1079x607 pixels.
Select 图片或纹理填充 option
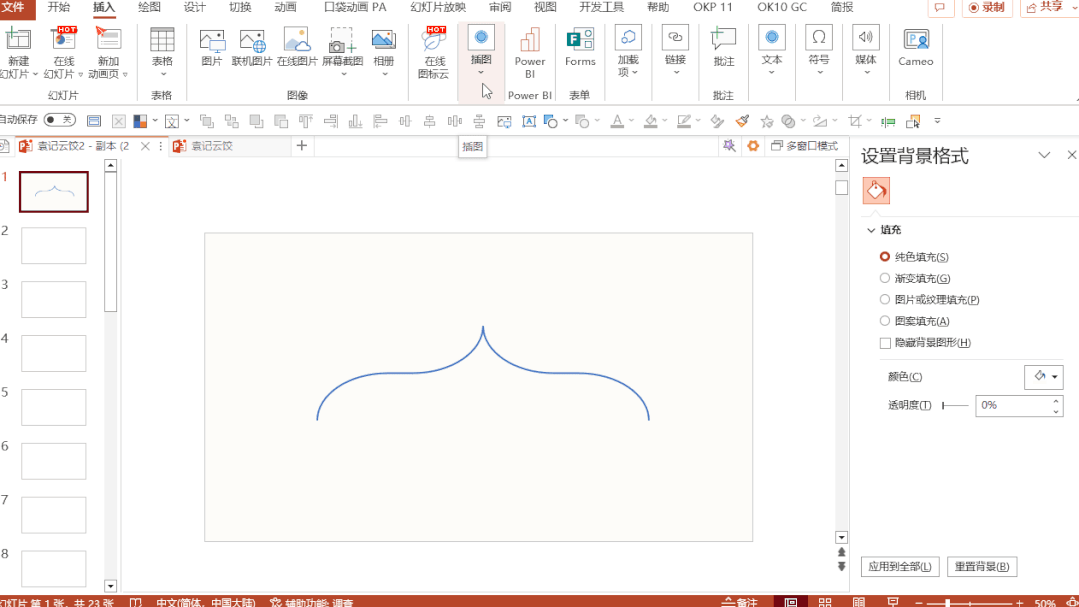click(x=885, y=299)
